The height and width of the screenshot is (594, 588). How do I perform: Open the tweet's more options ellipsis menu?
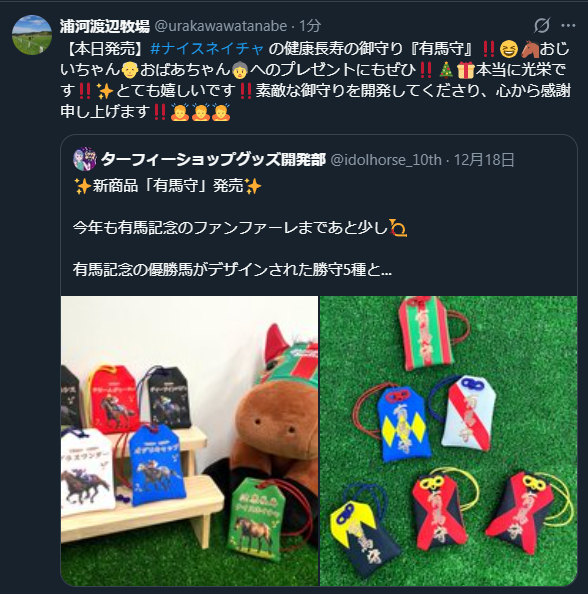(x=568, y=26)
